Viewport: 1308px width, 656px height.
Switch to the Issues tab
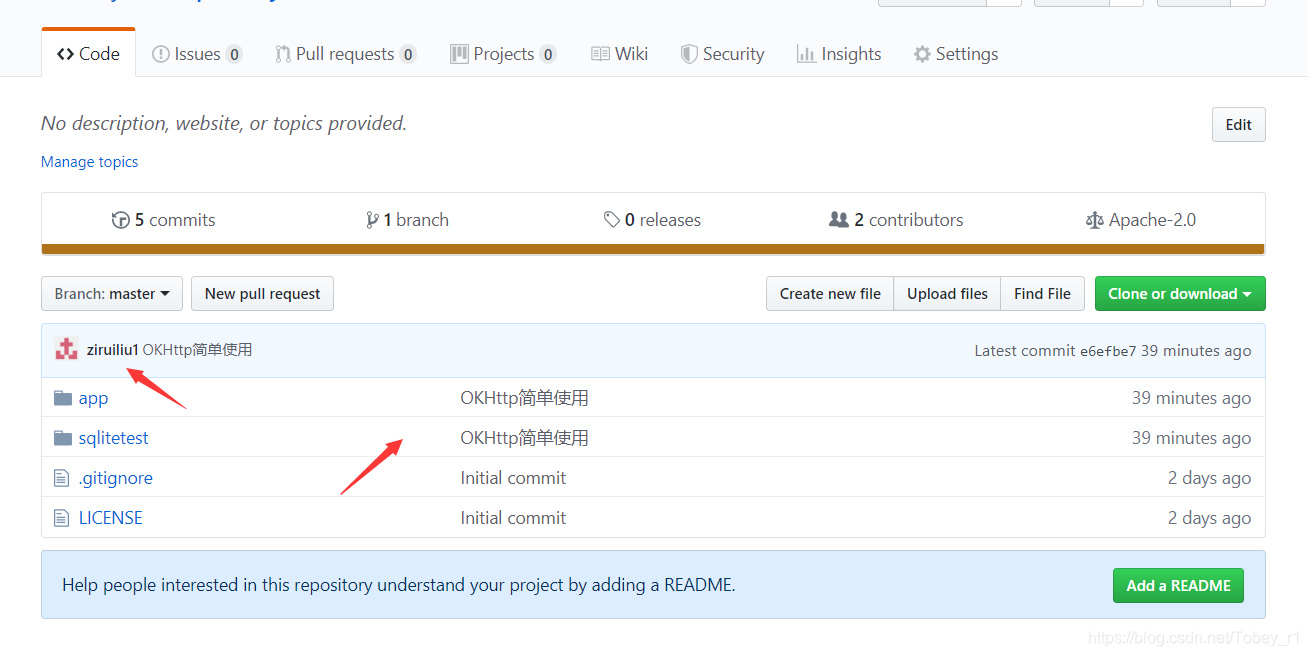coord(197,54)
